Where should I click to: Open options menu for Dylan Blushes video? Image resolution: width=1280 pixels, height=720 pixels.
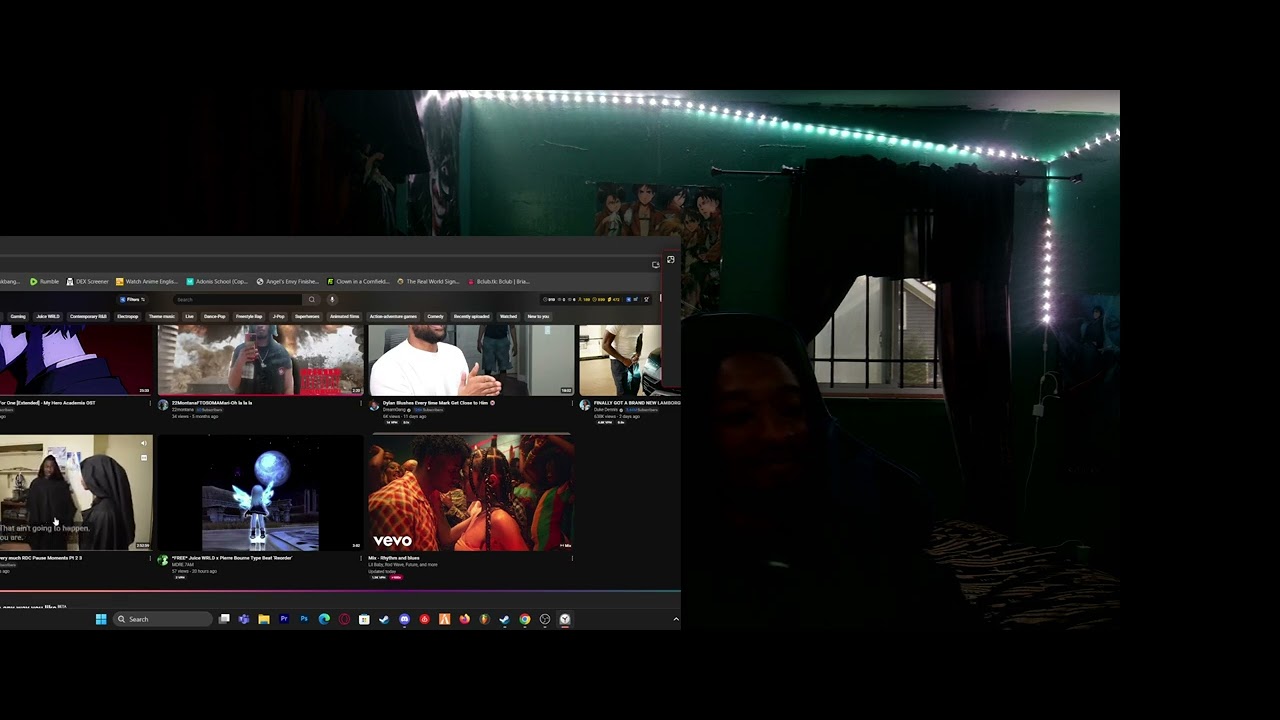coord(572,404)
